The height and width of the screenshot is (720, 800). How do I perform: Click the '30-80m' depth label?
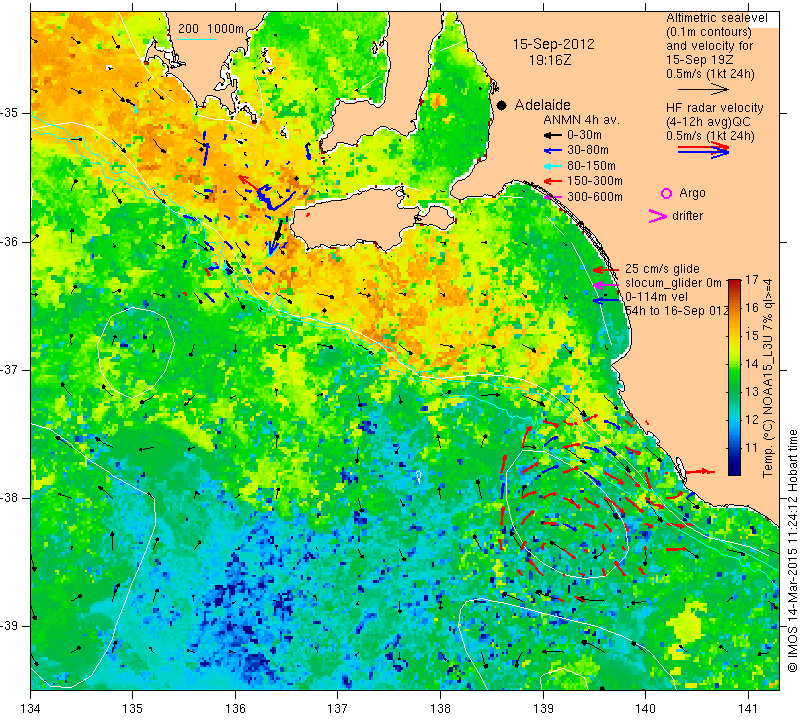[588, 151]
